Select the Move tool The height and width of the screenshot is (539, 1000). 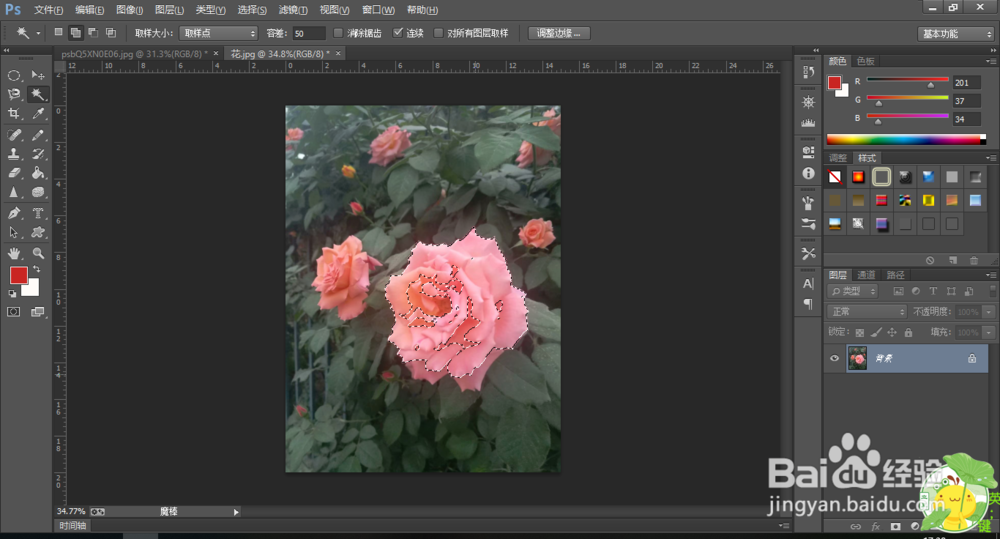coord(38,75)
